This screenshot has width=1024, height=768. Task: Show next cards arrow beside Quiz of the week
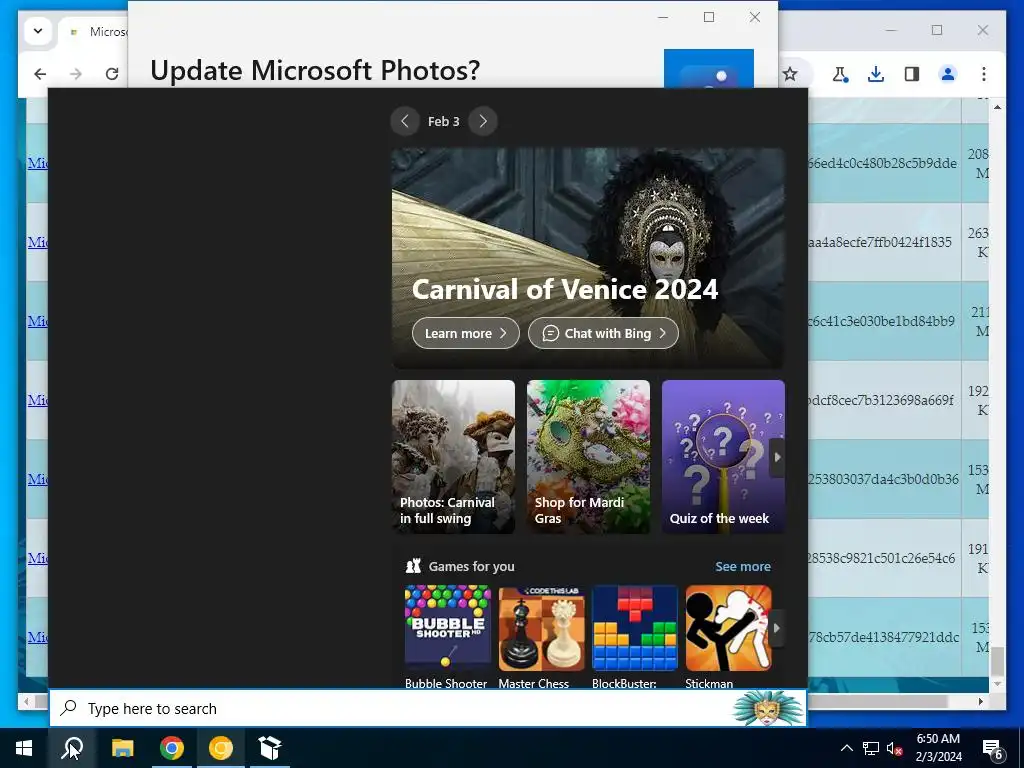point(776,457)
